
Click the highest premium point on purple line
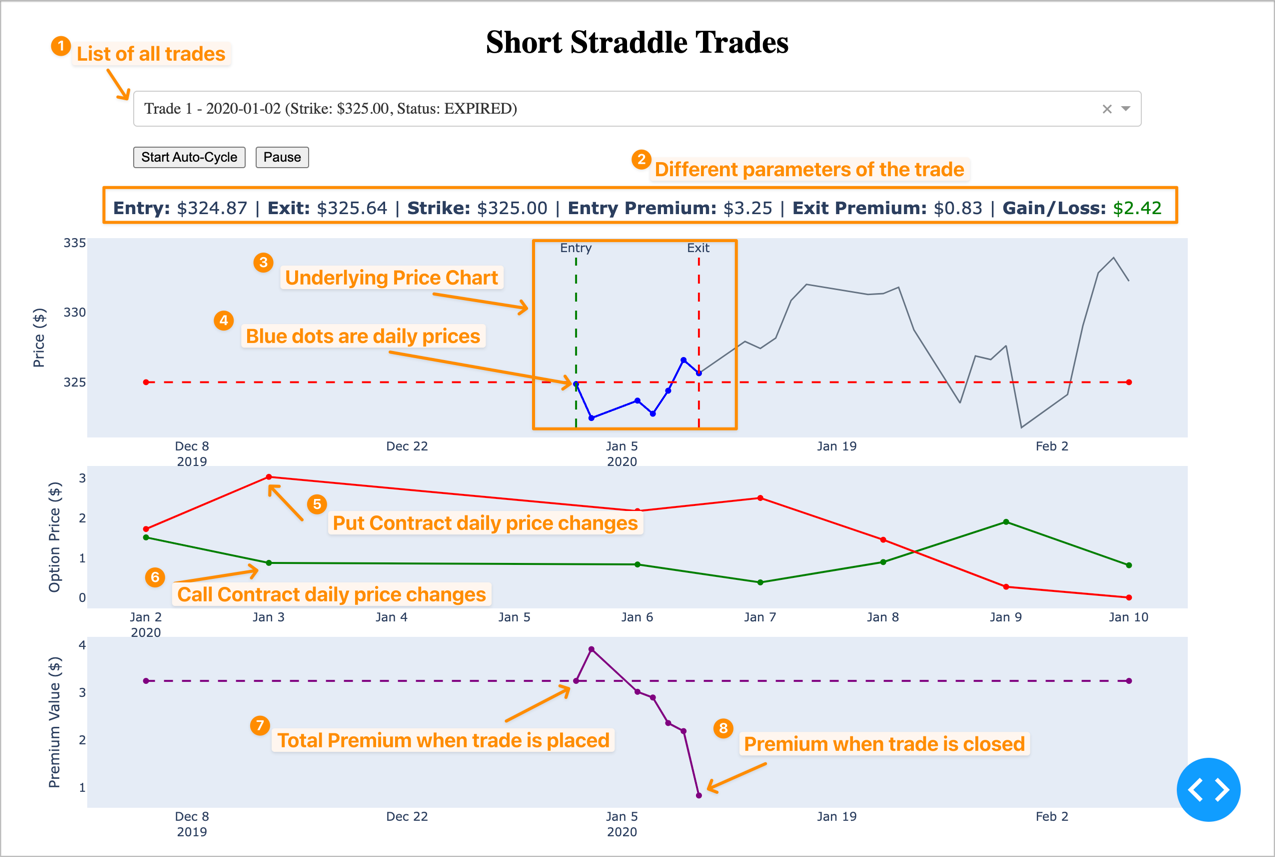(x=592, y=649)
